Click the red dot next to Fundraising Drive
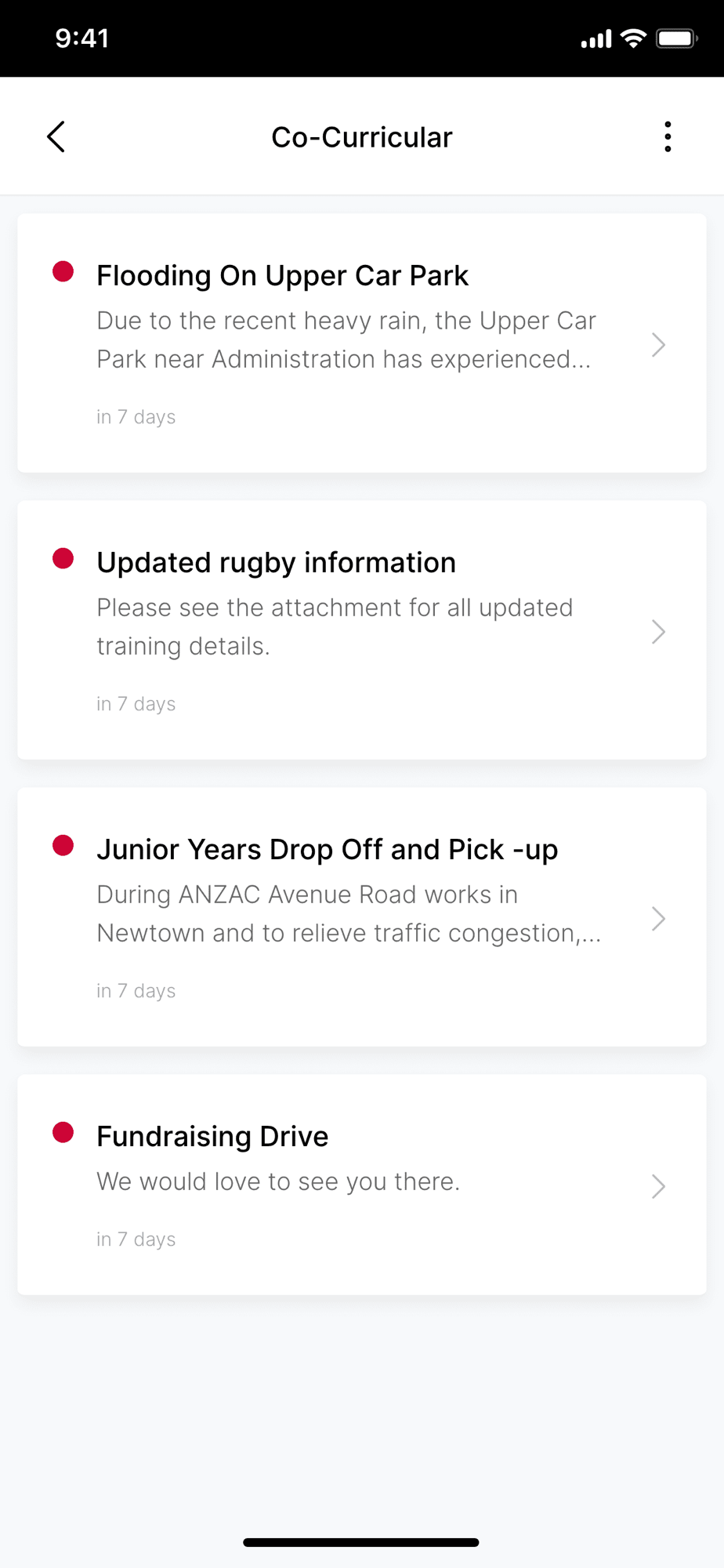Screen dimensions: 724x1568 63,1133
